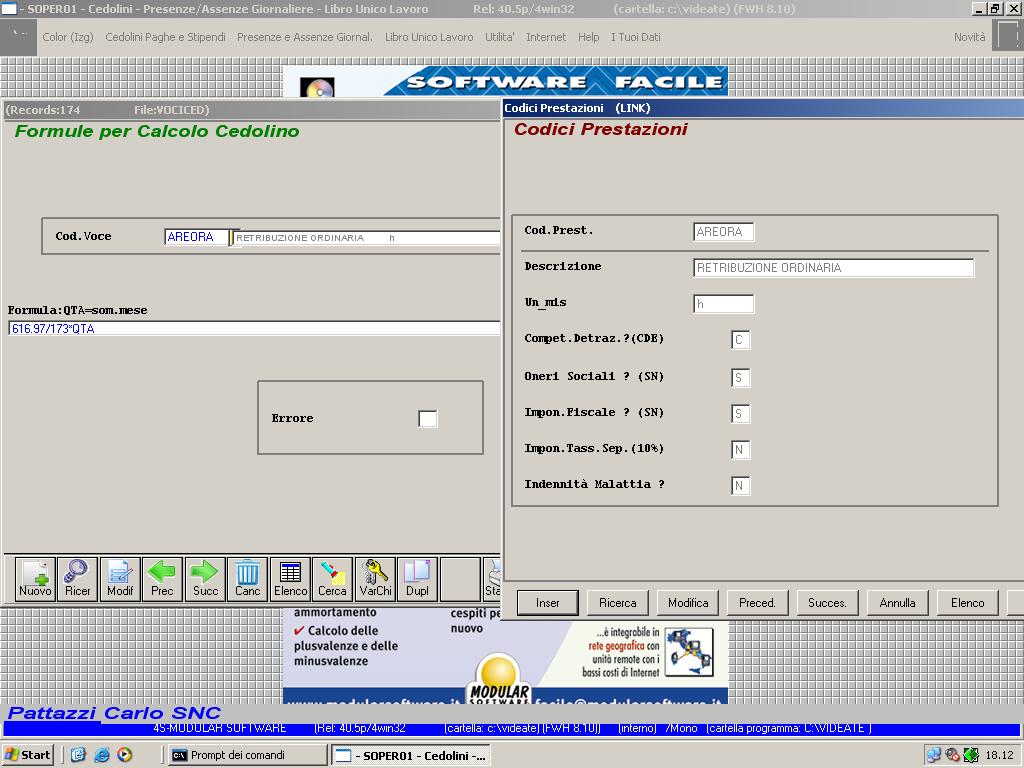Click the Elenco button in Codici Prestazioni
Screen dimensions: 1024x768
click(x=968, y=603)
